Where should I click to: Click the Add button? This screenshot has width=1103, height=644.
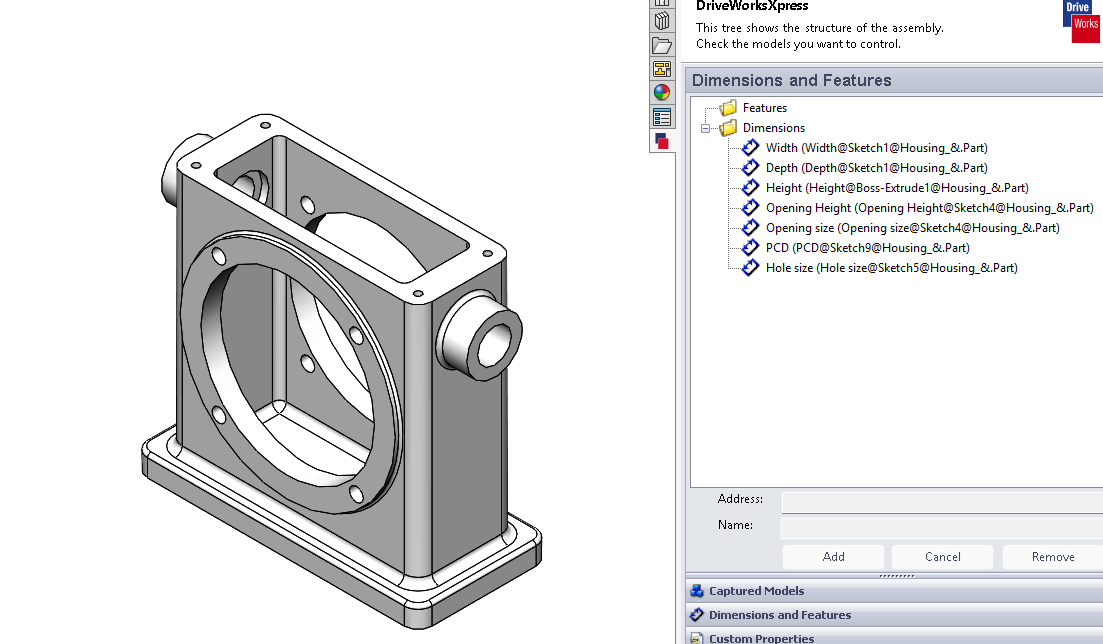(x=832, y=556)
